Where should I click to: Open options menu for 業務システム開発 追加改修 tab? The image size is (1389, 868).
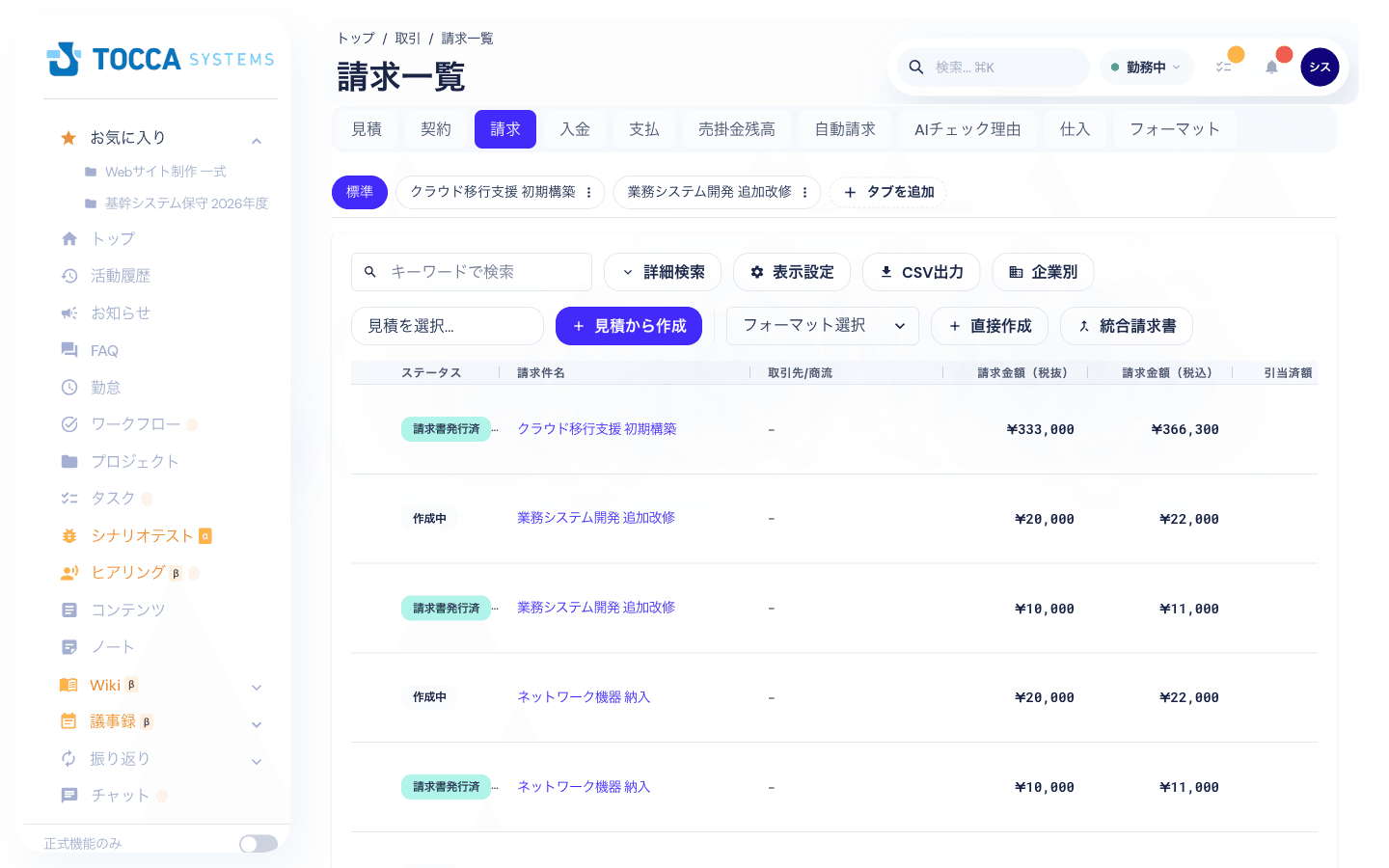coord(804,193)
